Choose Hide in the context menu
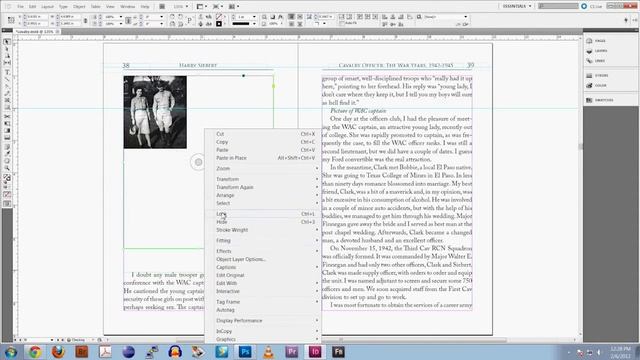The image size is (640, 360). [x=263, y=222]
